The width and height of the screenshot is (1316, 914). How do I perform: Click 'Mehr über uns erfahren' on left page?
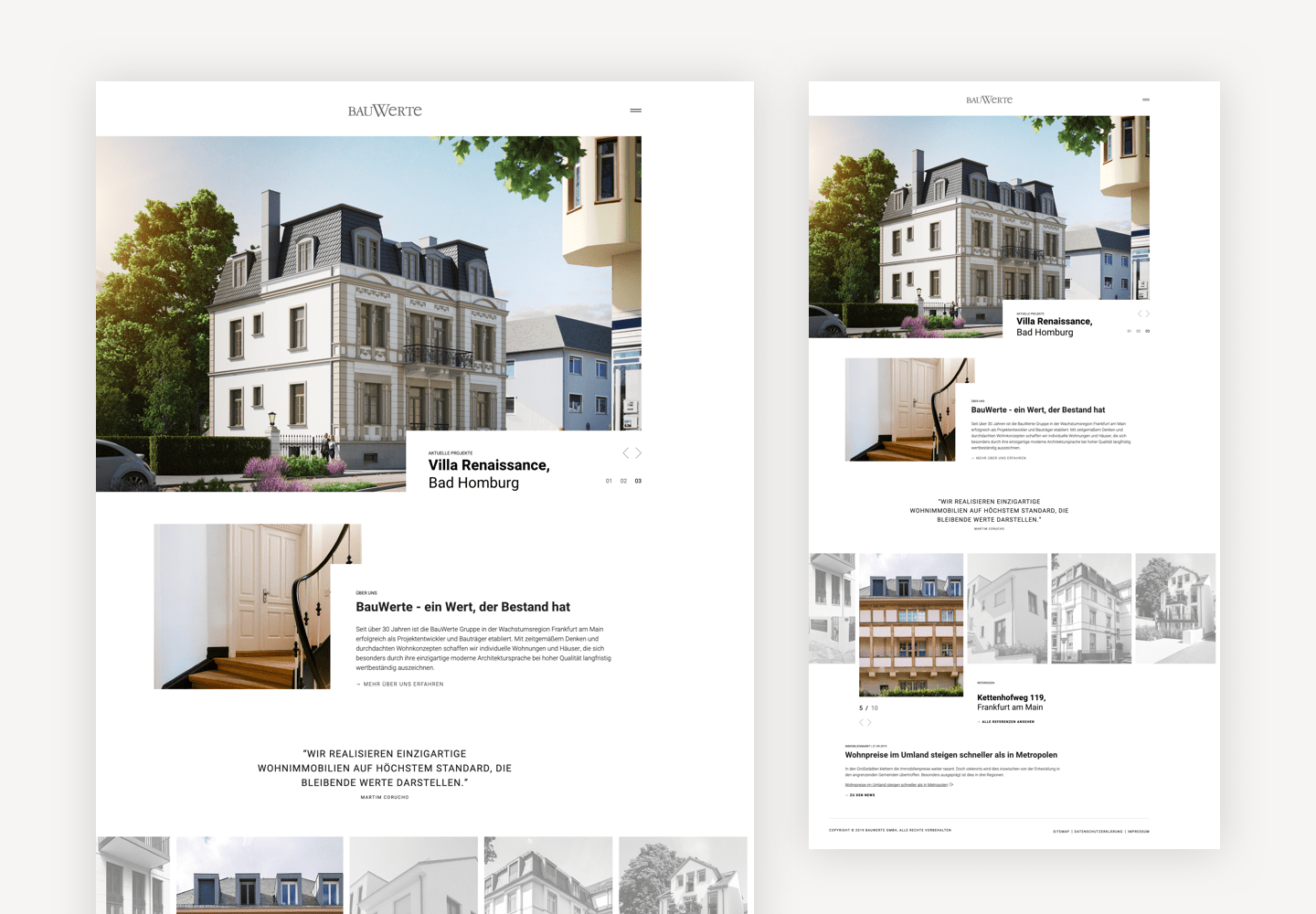(x=399, y=684)
